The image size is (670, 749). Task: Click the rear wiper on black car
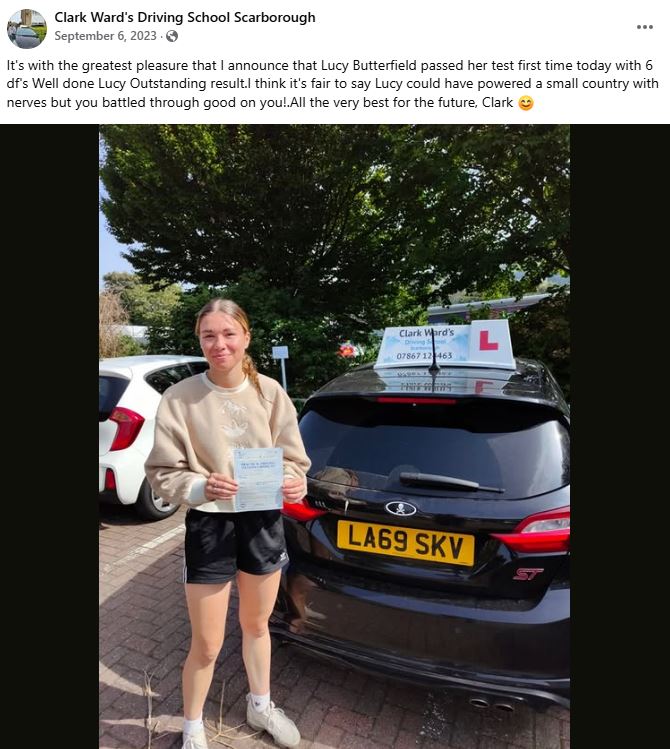click(x=450, y=482)
